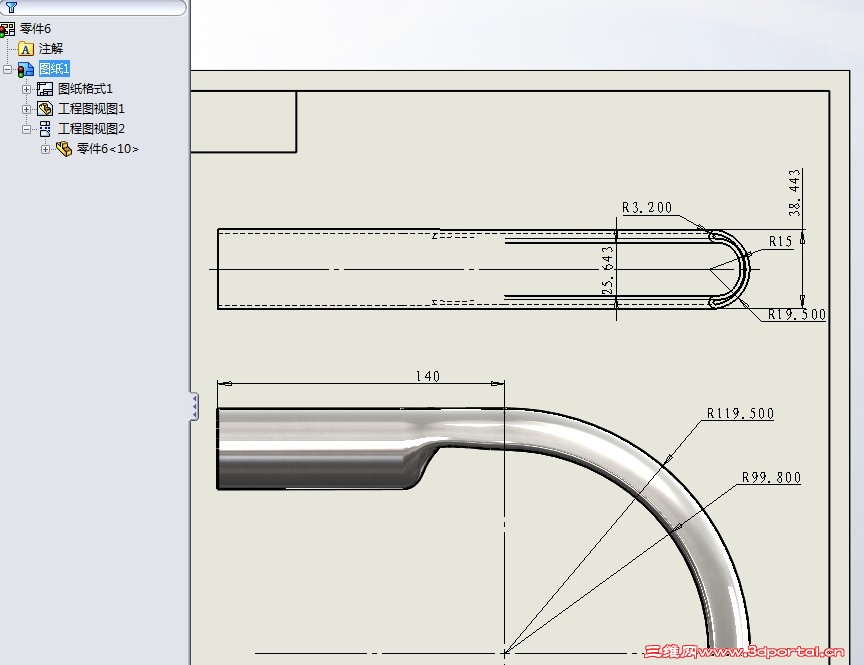The height and width of the screenshot is (665, 864).
Task: Select the 图纸1 tree item
Action: click(54, 69)
